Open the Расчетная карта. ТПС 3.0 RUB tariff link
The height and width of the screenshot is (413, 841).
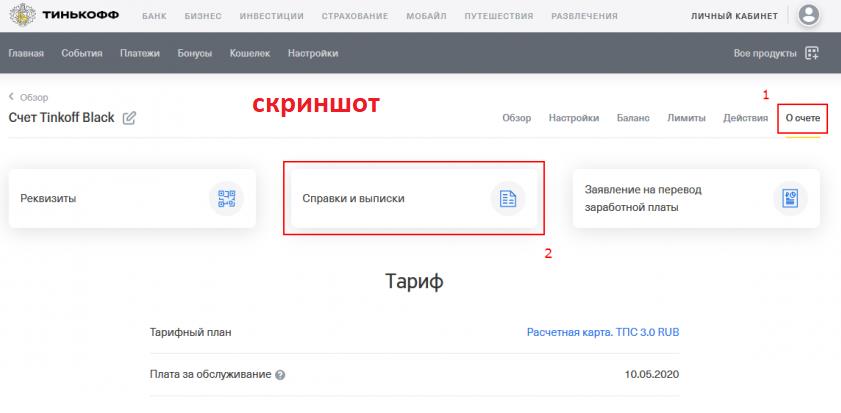pos(603,332)
